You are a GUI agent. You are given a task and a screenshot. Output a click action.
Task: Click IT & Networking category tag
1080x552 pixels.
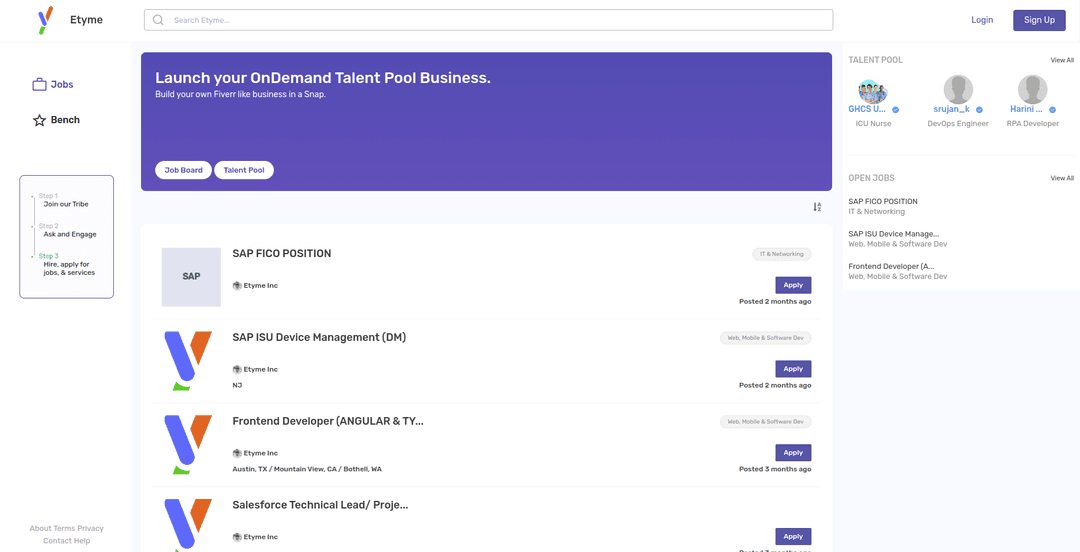[x=781, y=254]
